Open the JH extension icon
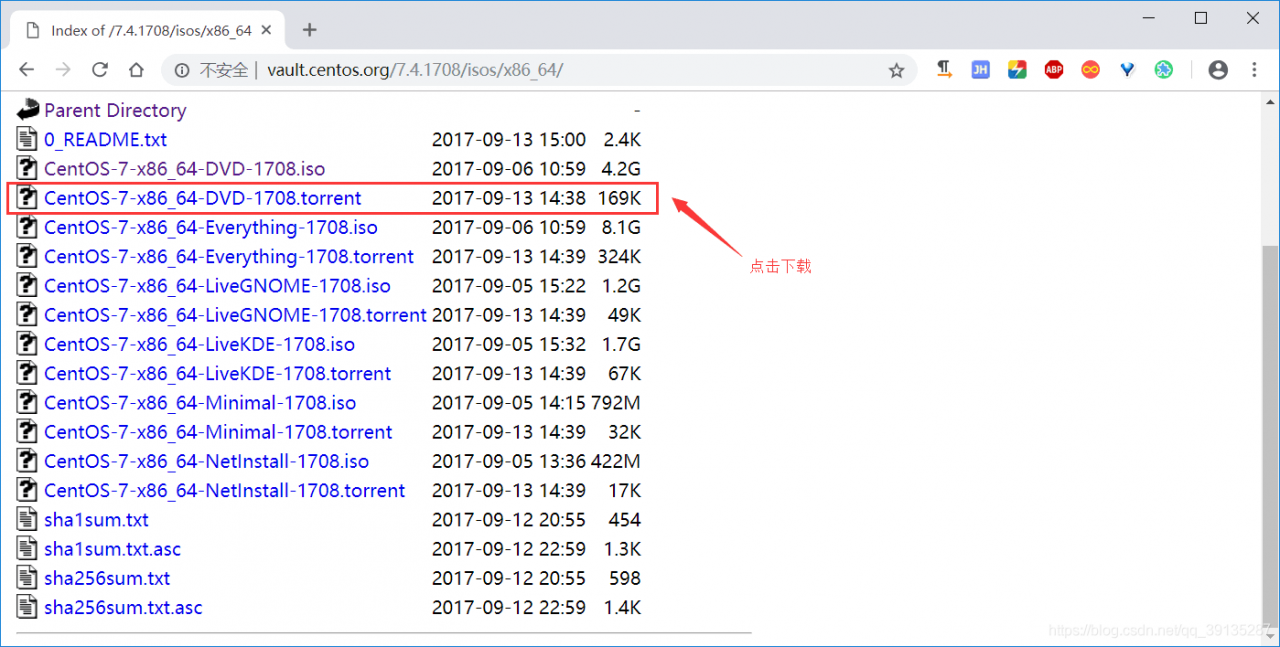This screenshot has height=647, width=1280. click(x=981, y=70)
